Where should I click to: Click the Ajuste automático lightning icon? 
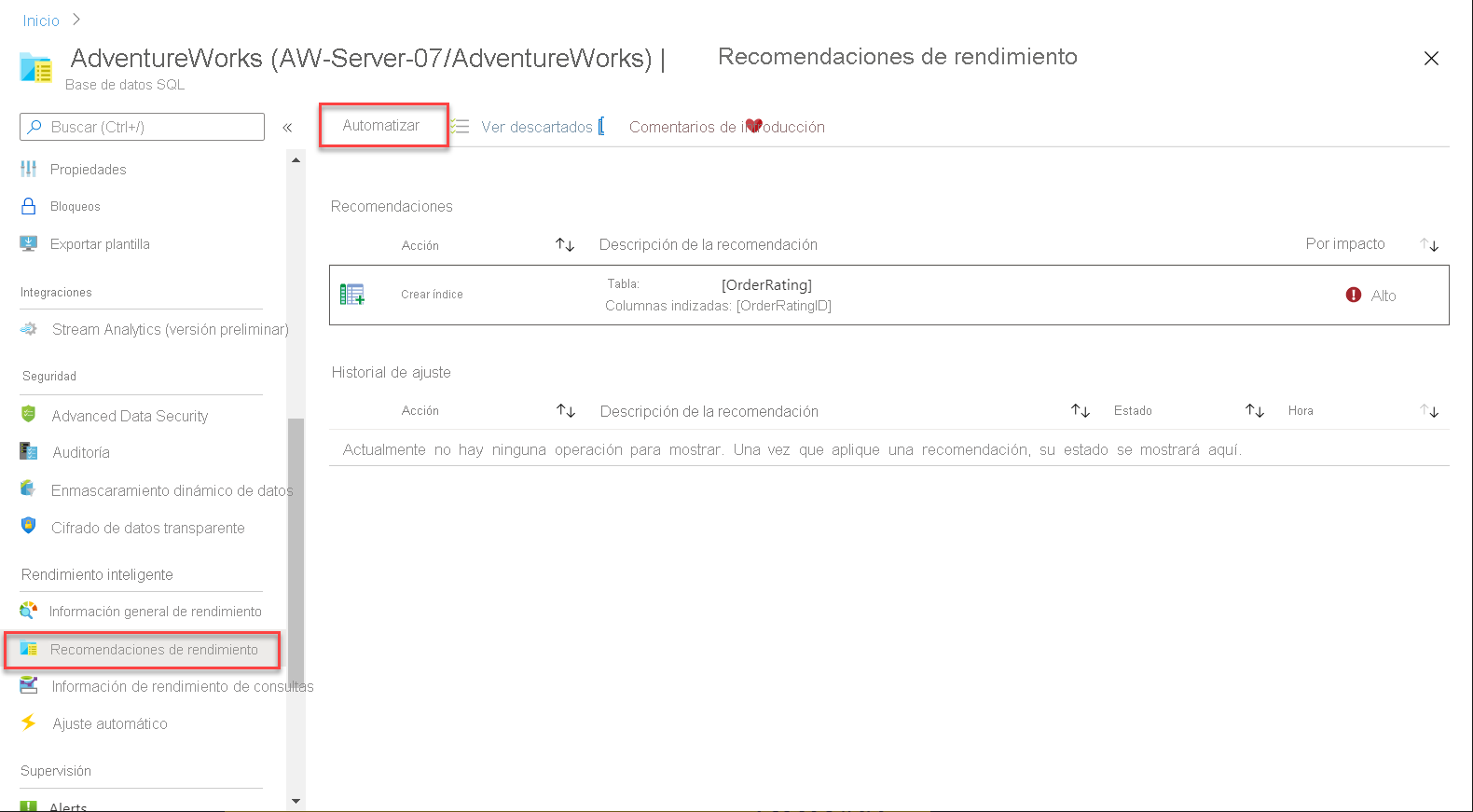pos(29,723)
